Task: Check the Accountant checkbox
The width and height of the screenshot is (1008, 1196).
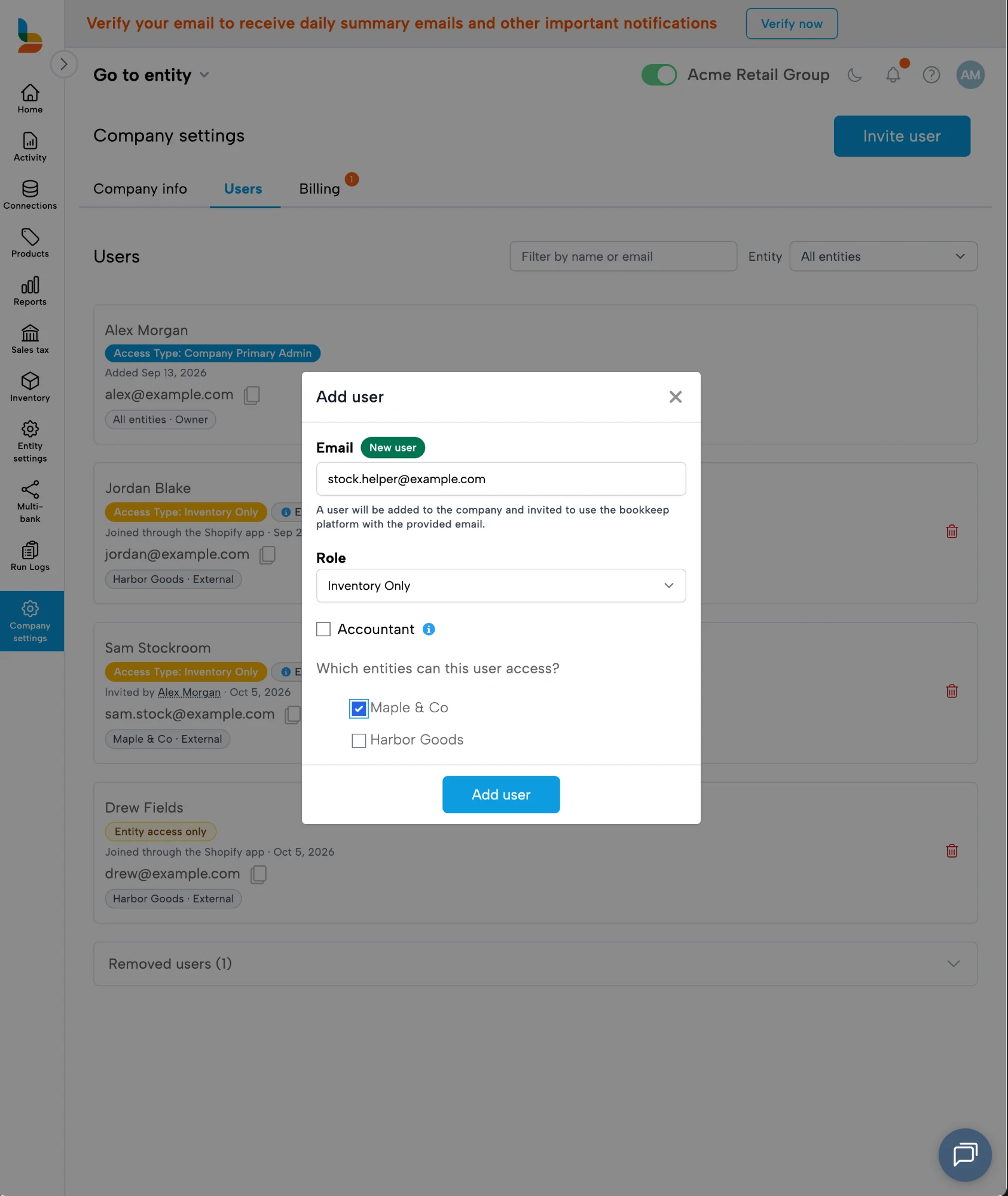Action: pos(323,629)
